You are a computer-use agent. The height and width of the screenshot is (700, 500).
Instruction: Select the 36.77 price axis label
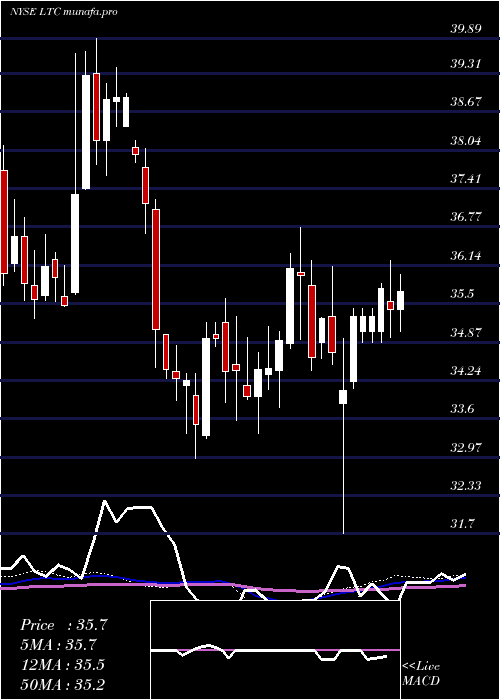466,217
